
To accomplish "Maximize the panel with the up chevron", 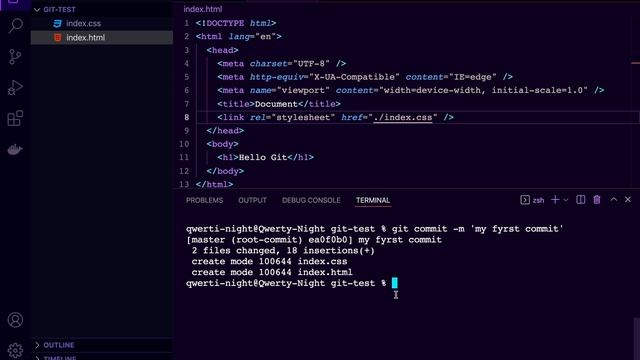I will pos(613,200).
